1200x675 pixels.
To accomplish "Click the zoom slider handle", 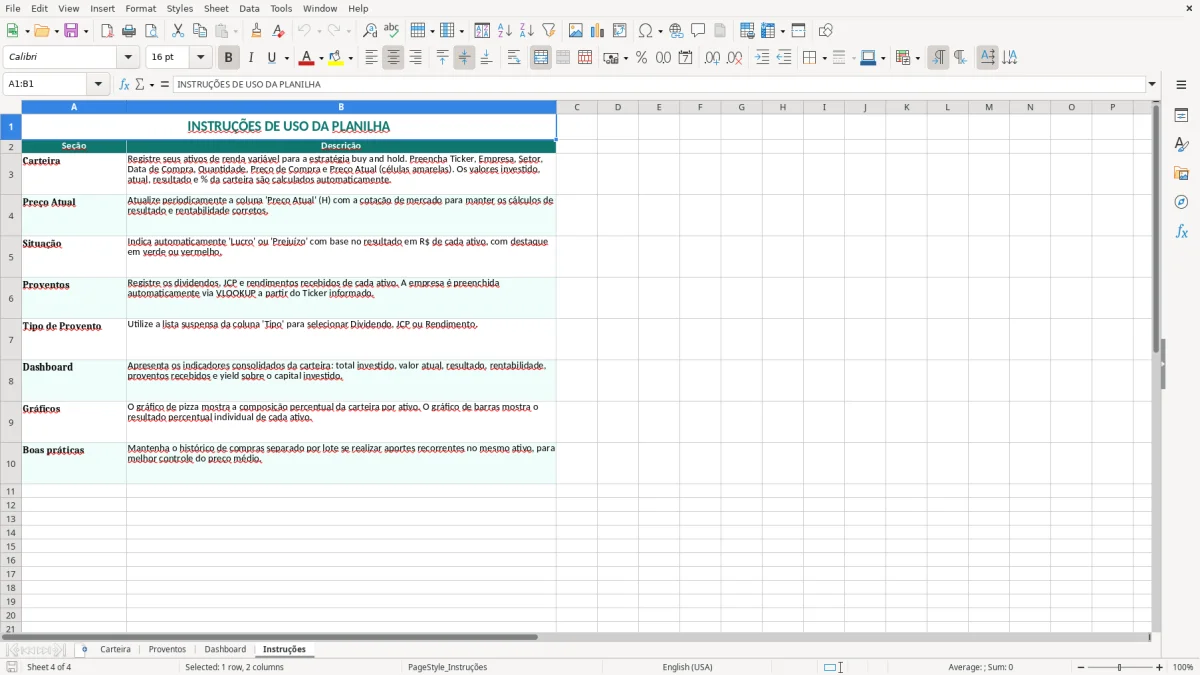I will [x=1119, y=667].
